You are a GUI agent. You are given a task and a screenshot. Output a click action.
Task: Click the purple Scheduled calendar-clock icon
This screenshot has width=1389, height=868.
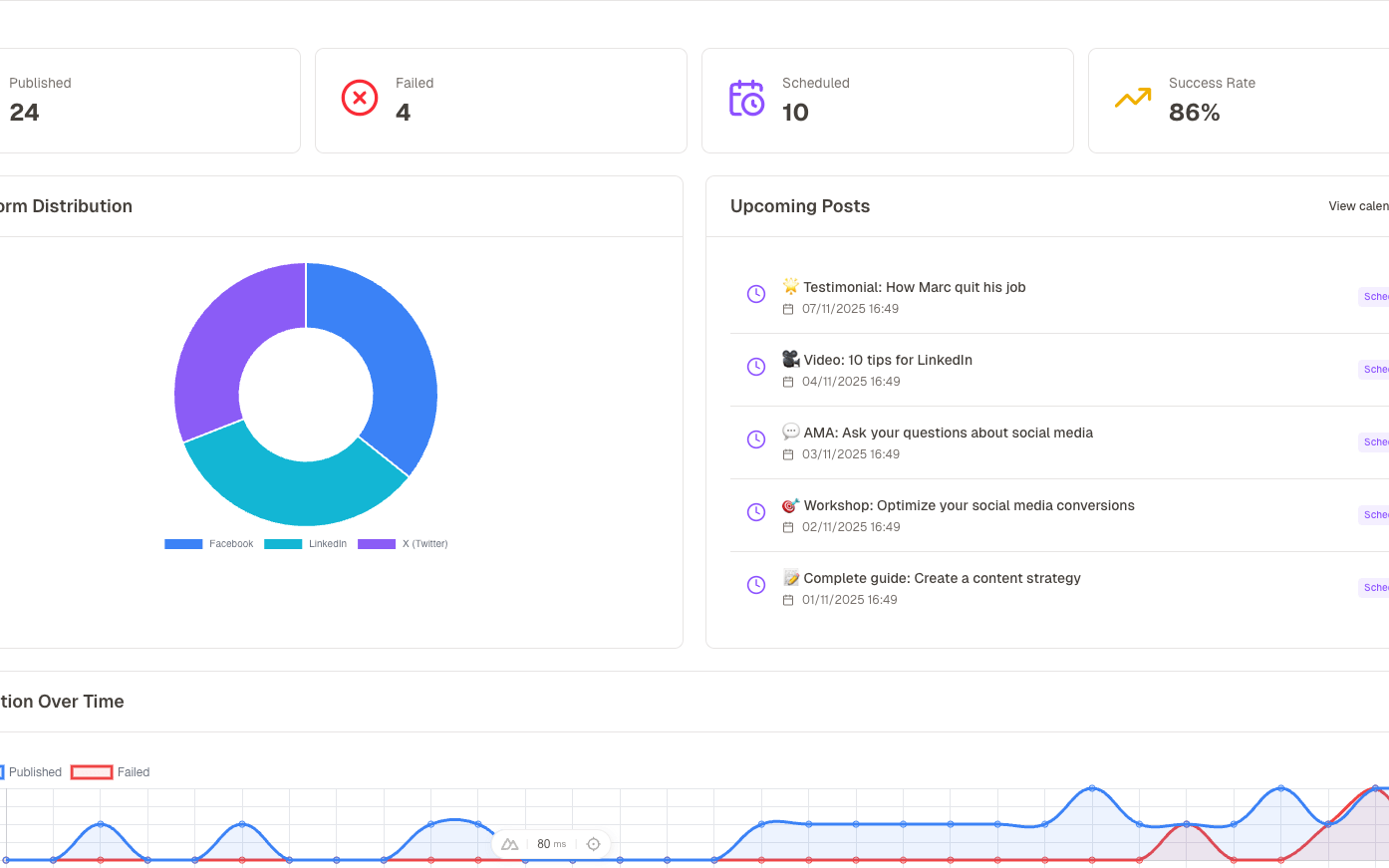[746, 98]
